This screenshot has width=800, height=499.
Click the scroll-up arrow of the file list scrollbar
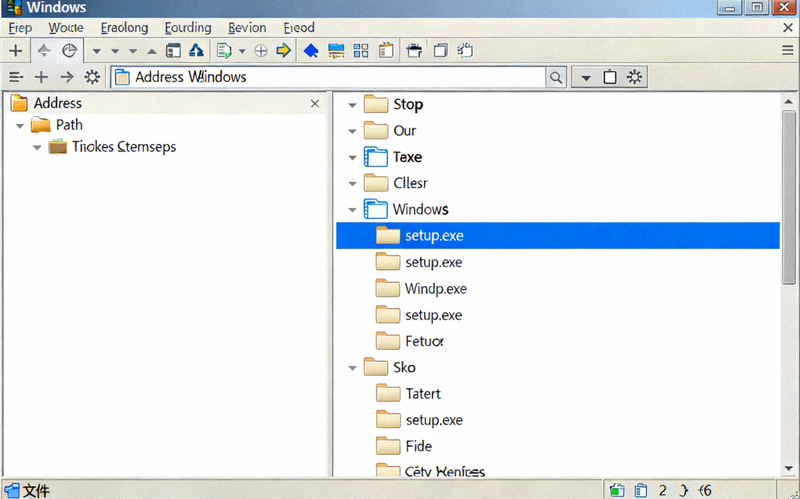(789, 103)
